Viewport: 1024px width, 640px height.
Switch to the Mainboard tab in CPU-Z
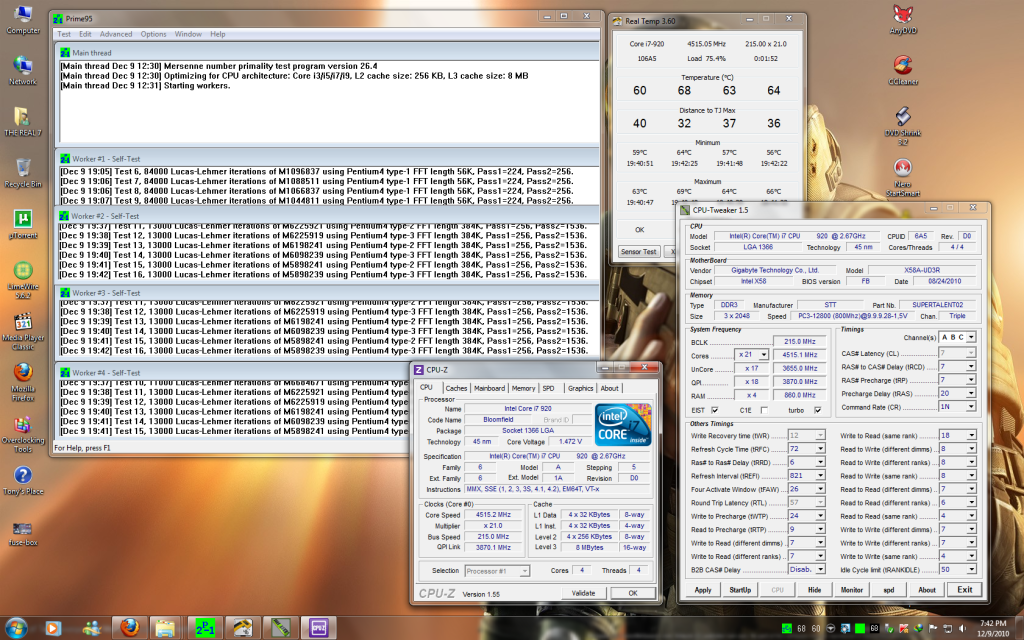click(x=489, y=388)
